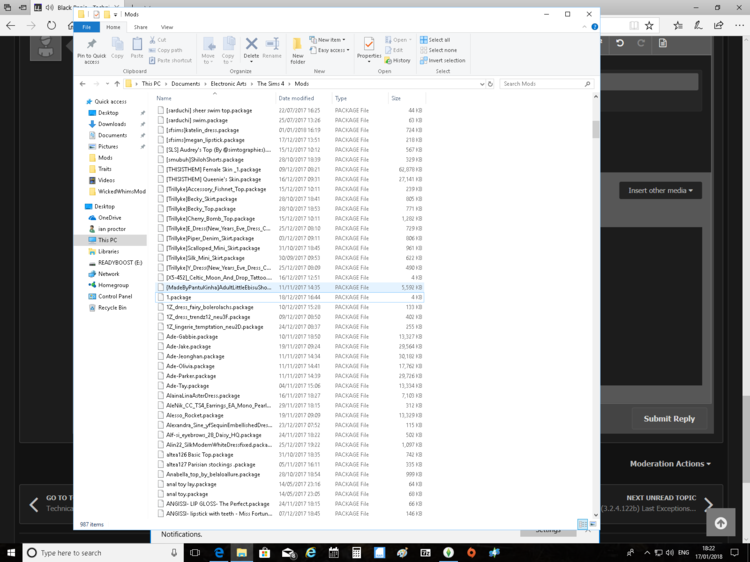
Task: Expand address bar history dropdown
Action: point(482,84)
